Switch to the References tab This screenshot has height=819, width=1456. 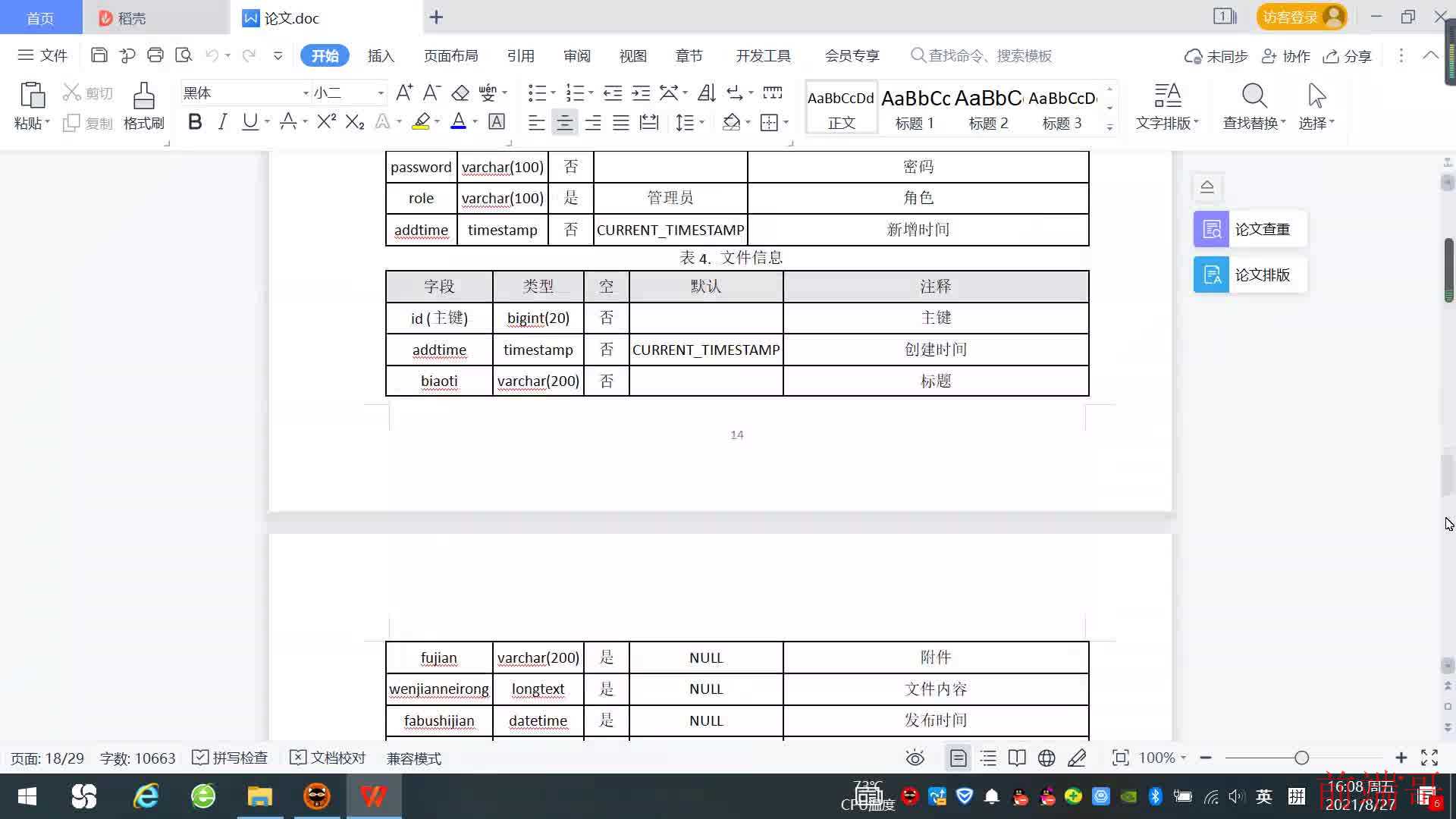520,55
